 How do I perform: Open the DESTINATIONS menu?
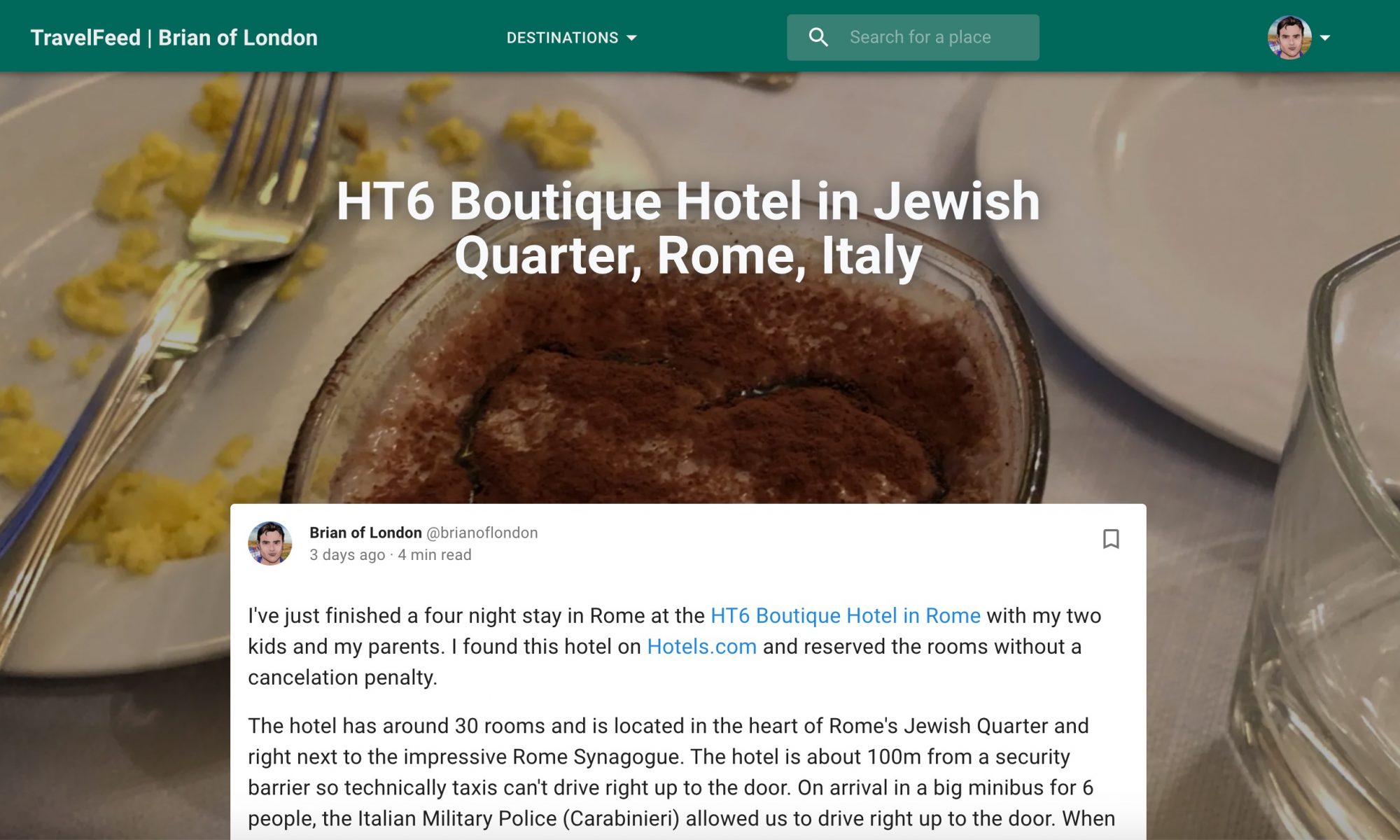(x=571, y=38)
